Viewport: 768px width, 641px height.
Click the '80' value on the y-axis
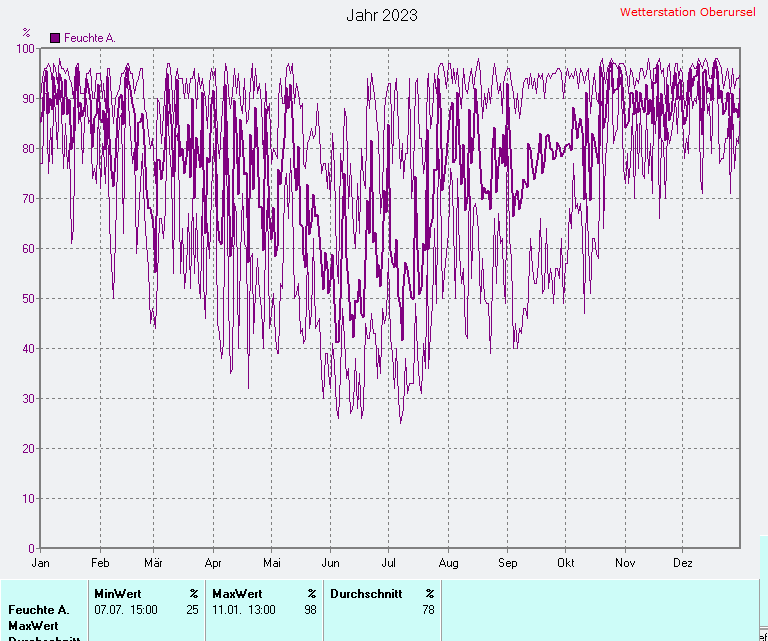pos(29,148)
